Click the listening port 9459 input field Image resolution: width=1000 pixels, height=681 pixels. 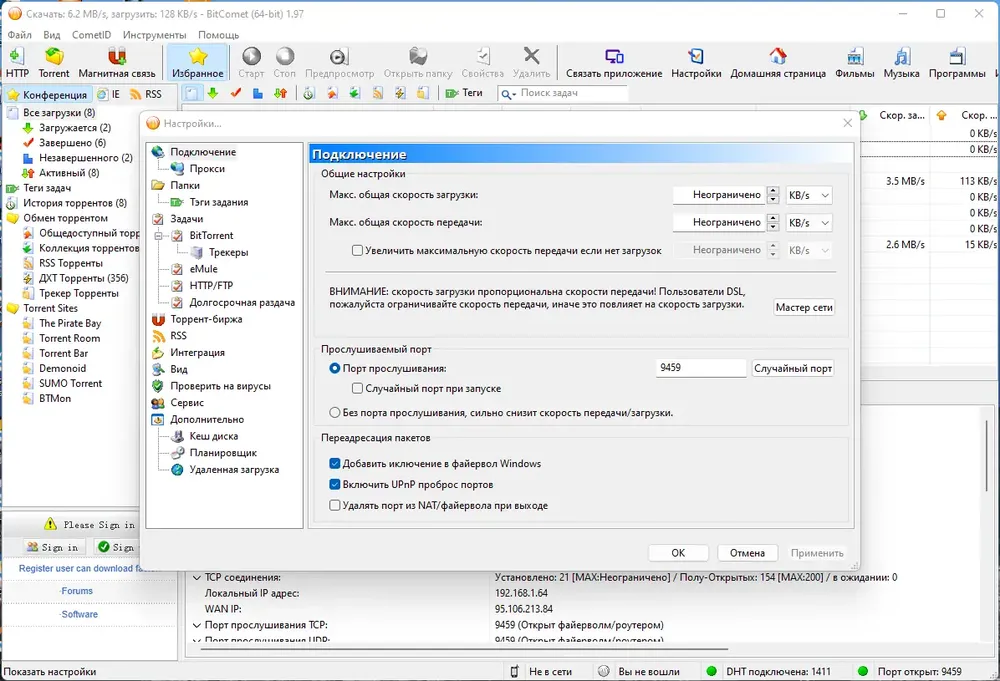click(700, 368)
